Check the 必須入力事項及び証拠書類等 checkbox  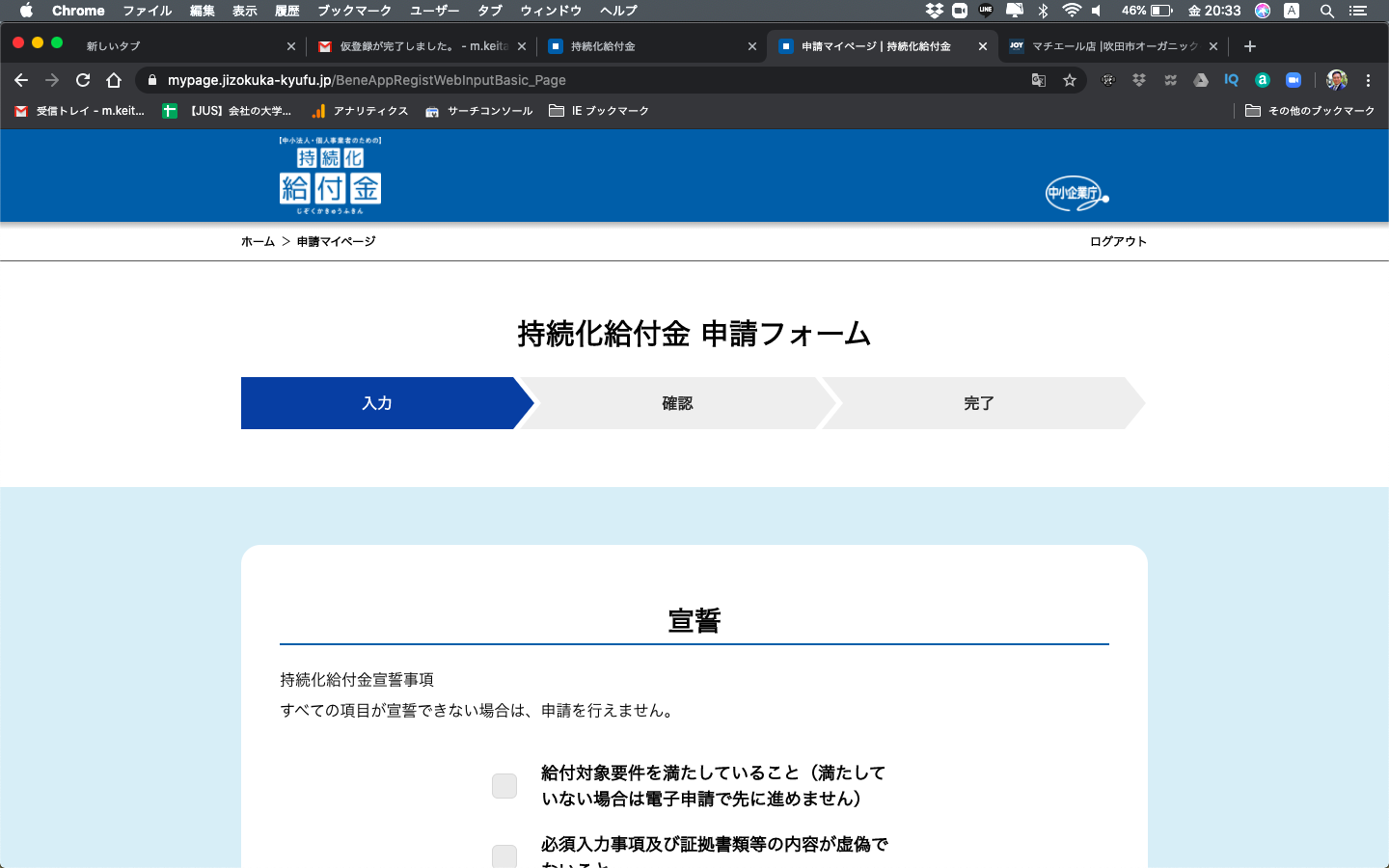tap(504, 855)
